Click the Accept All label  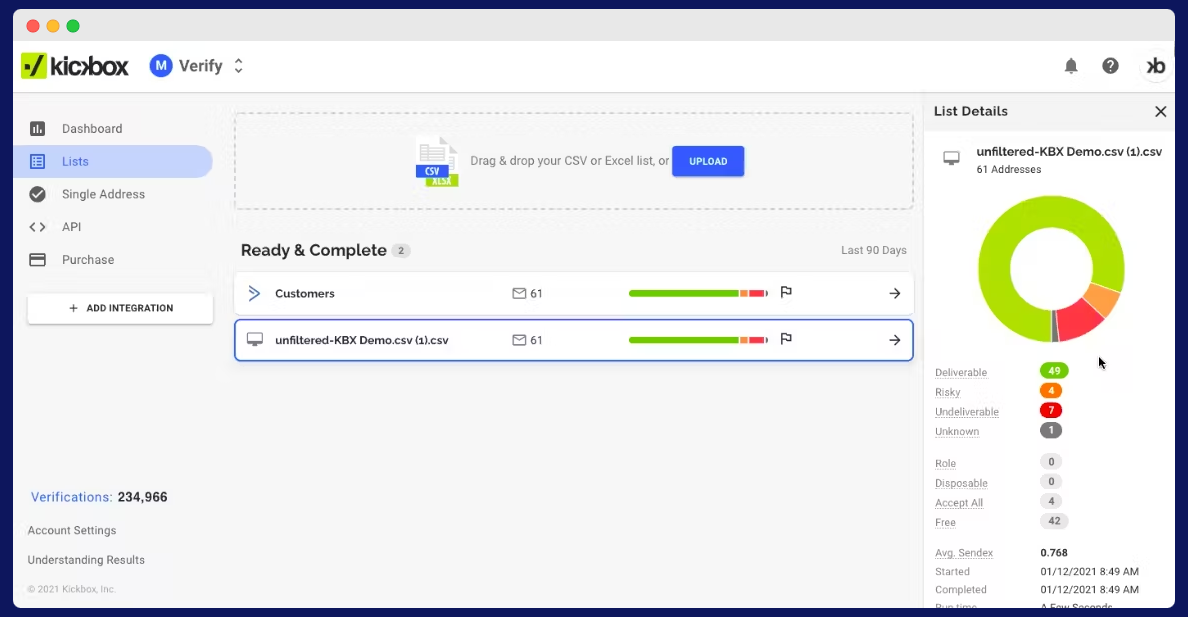click(959, 503)
